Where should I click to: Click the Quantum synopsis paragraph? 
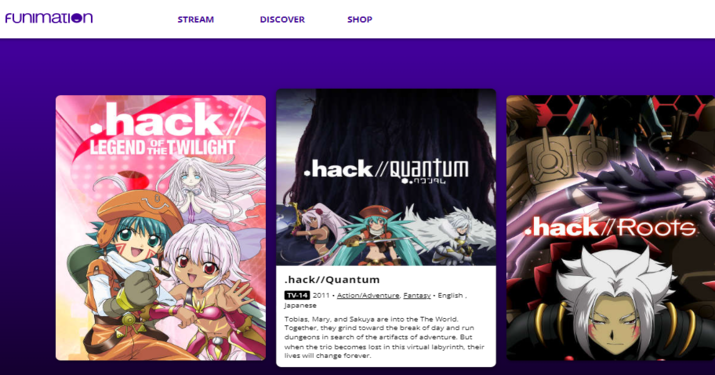pyautogui.click(x=384, y=337)
